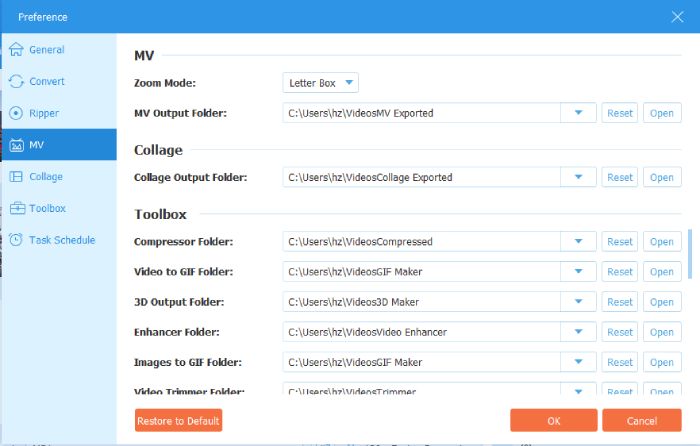Click the Toolbox briefcase icon
This screenshot has height=446, width=700.
click(x=17, y=208)
